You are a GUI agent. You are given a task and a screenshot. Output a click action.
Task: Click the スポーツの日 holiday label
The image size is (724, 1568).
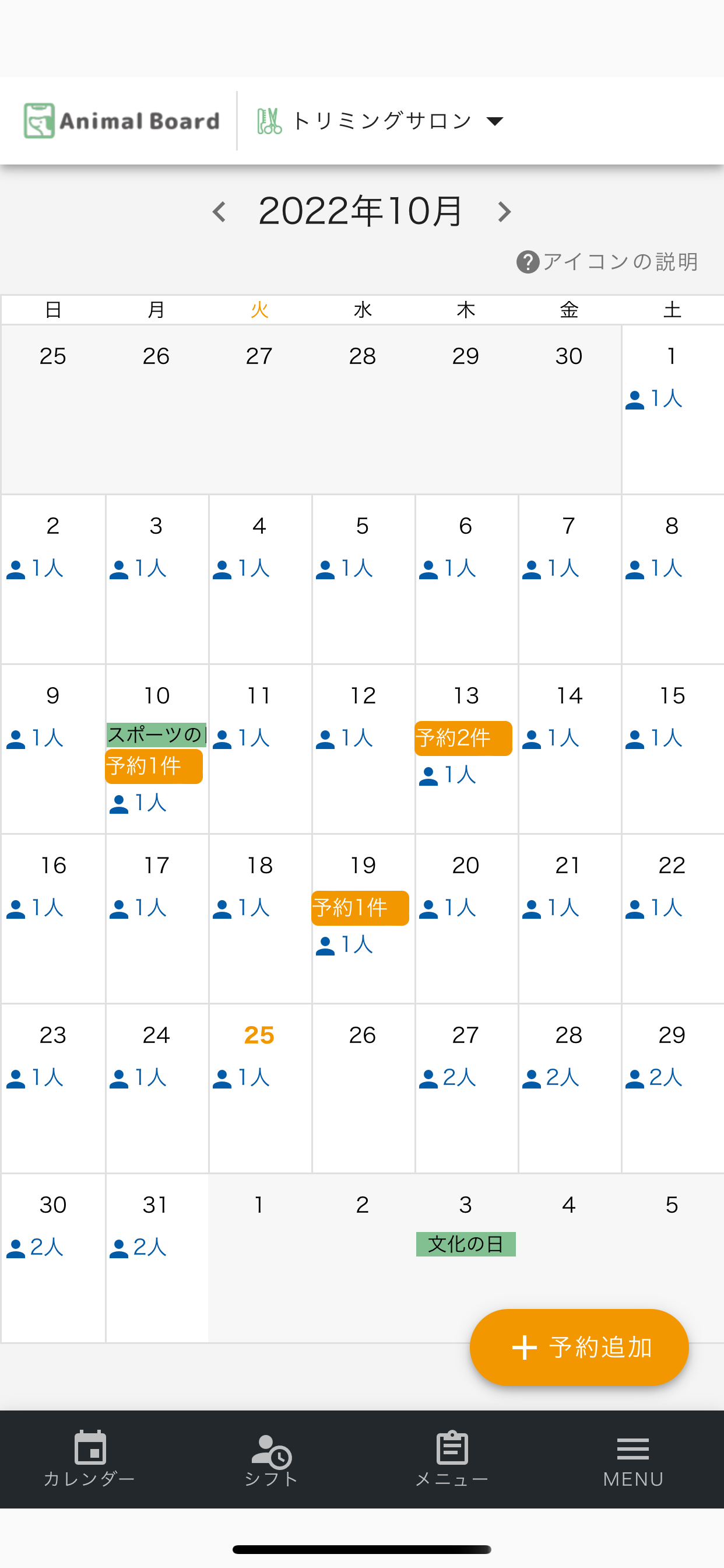[x=156, y=734]
